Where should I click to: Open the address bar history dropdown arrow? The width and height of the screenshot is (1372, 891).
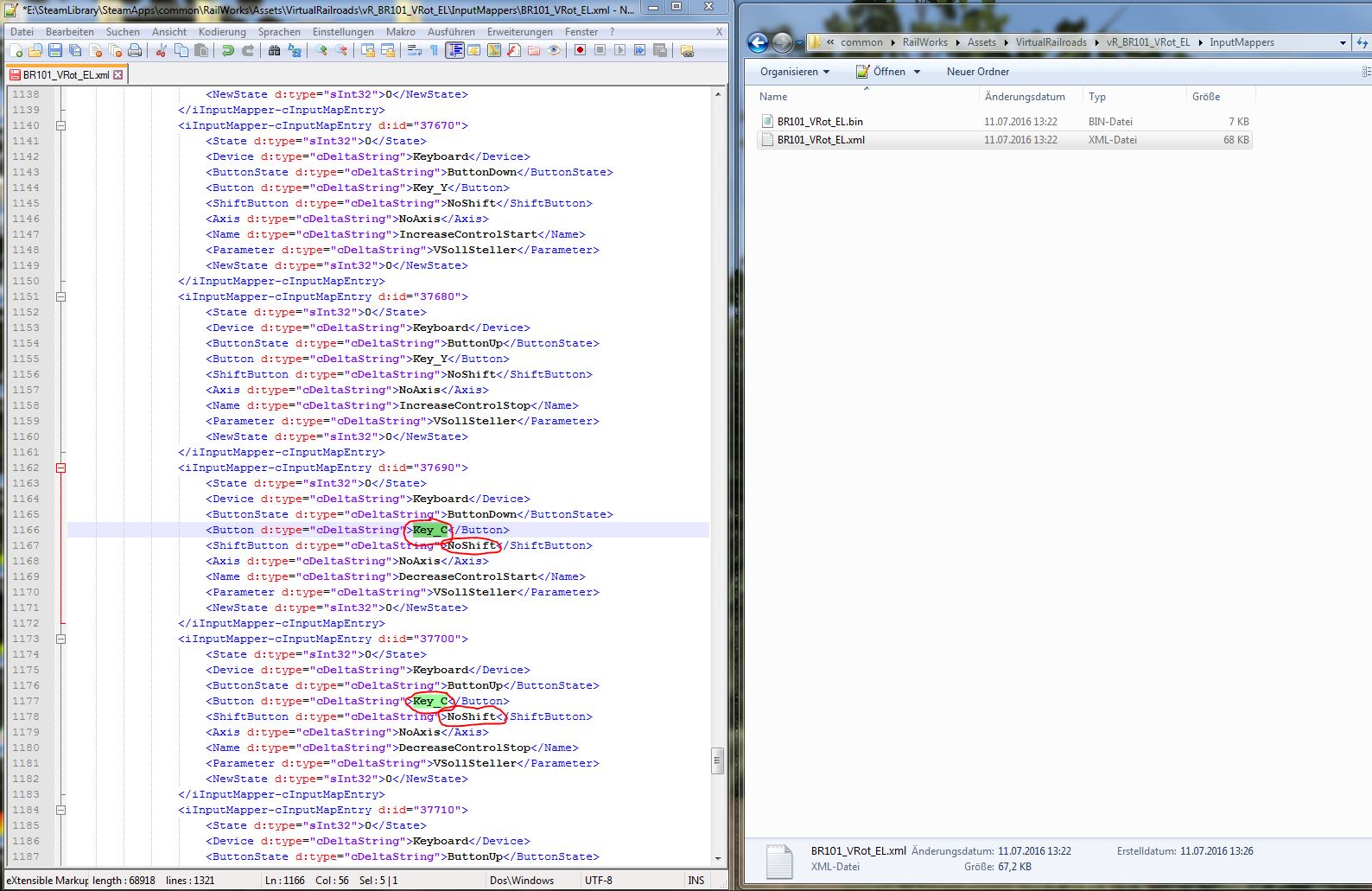(x=1342, y=42)
